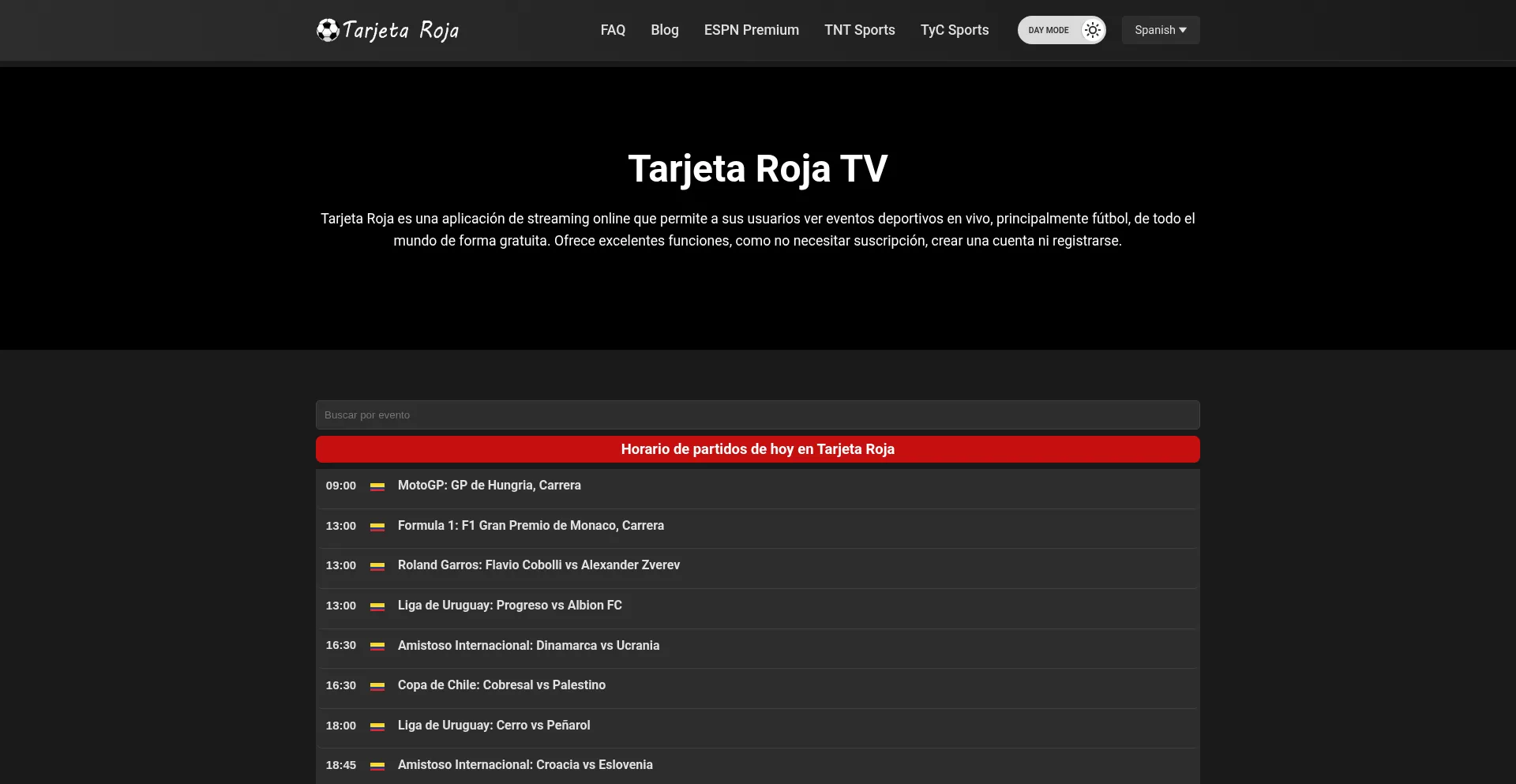Click the flag icon in the Cerro vs Peñarol row

[377, 726]
